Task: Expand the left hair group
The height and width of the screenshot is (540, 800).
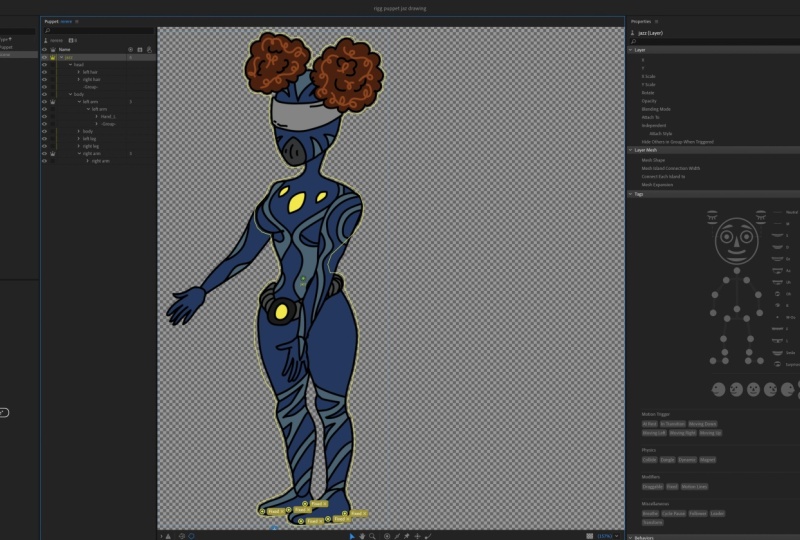Action: (x=79, y=72)
